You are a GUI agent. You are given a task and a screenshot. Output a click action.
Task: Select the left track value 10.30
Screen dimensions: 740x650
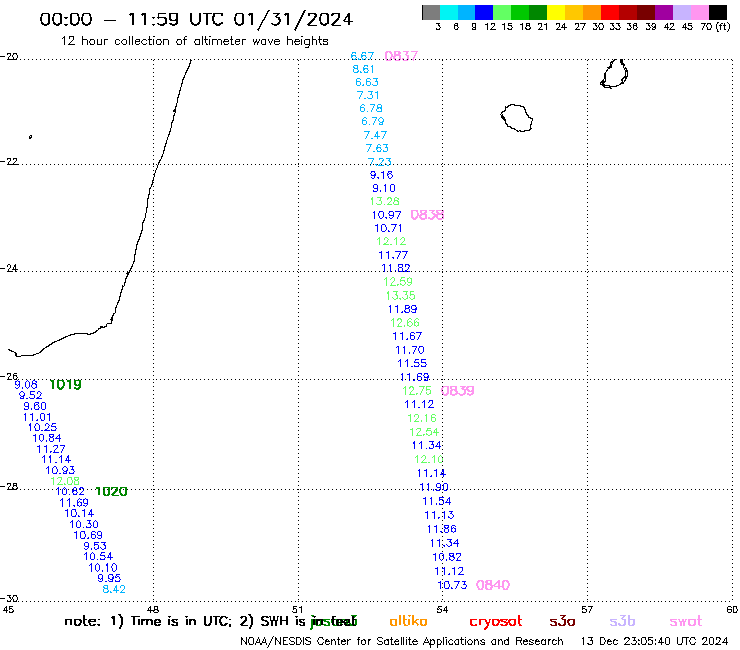click(84, 524)
